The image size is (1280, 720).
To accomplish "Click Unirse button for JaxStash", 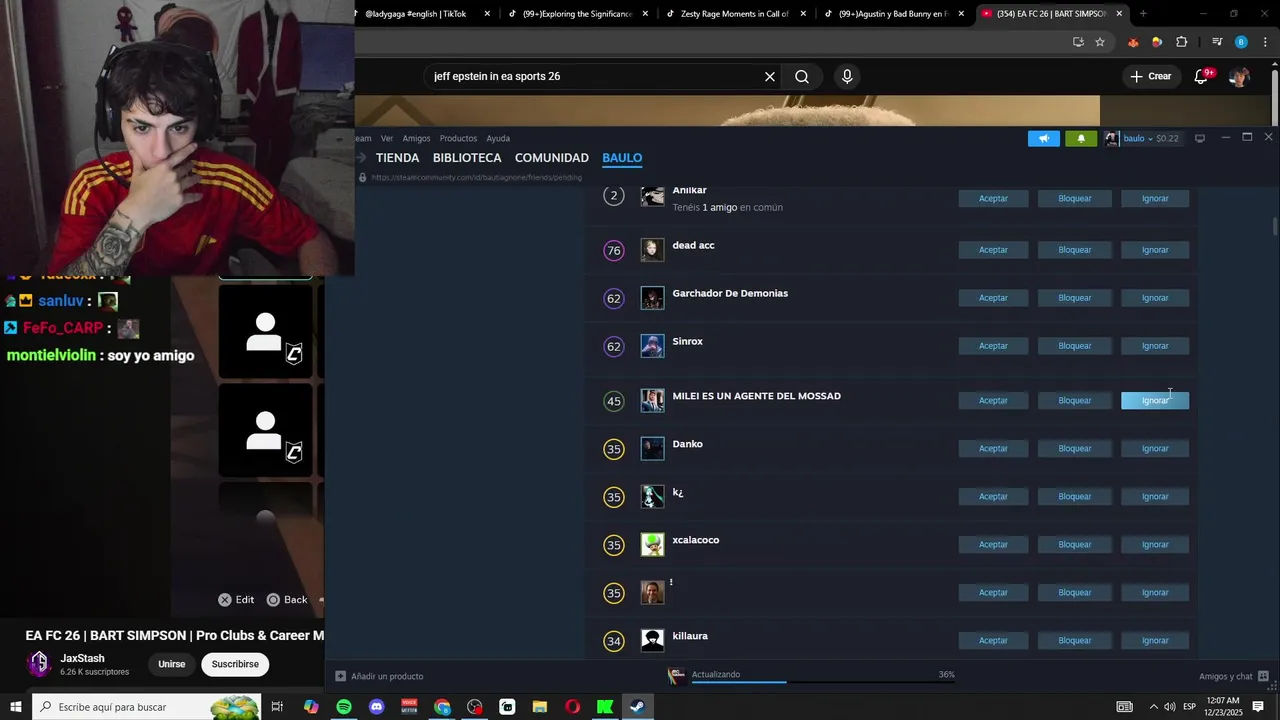I will click(x=171, y=664).
